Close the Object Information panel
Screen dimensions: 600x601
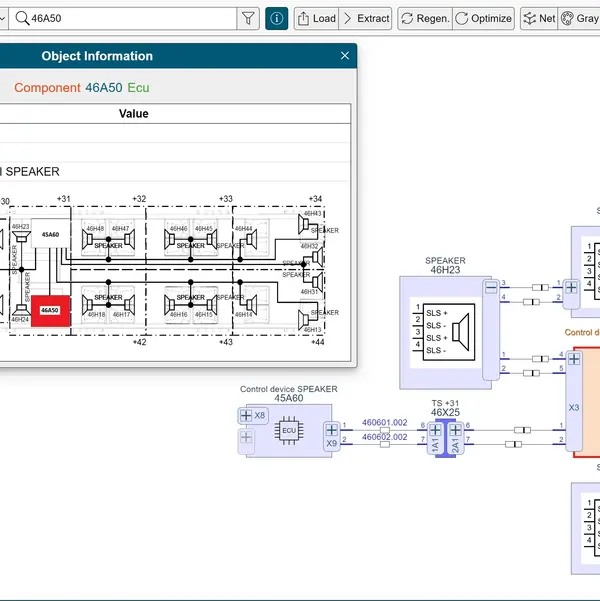tap(345, 56)
